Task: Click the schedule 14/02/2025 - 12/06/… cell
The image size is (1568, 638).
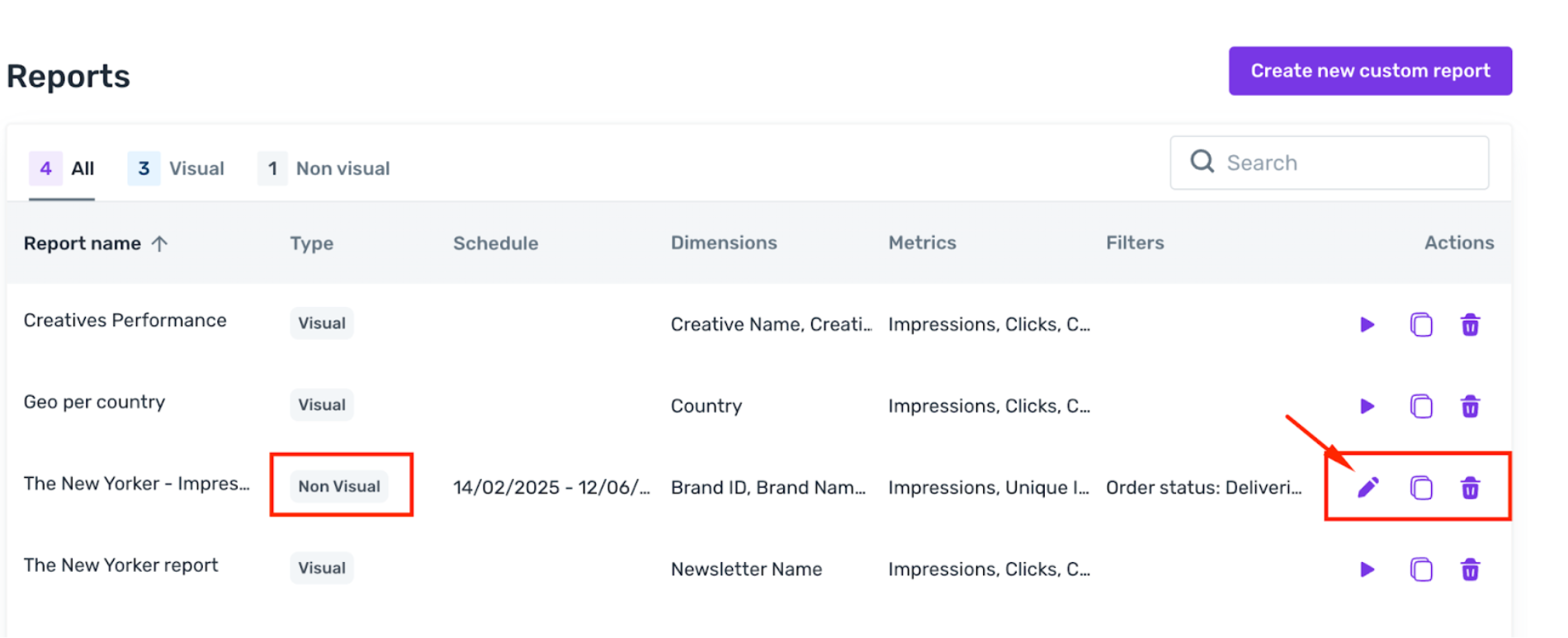Action: [551, 488]
